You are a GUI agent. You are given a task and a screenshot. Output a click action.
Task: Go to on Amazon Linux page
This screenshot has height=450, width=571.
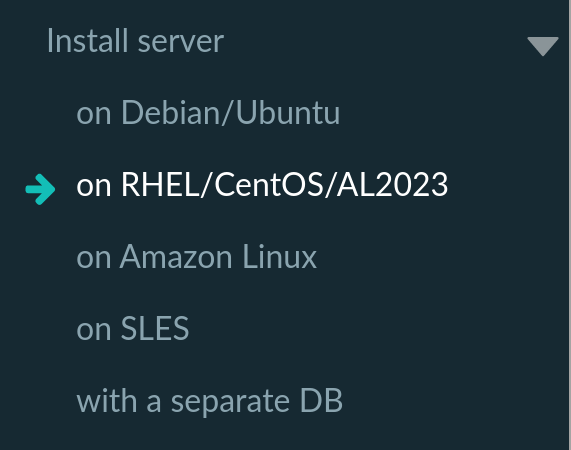pos(197,257)
